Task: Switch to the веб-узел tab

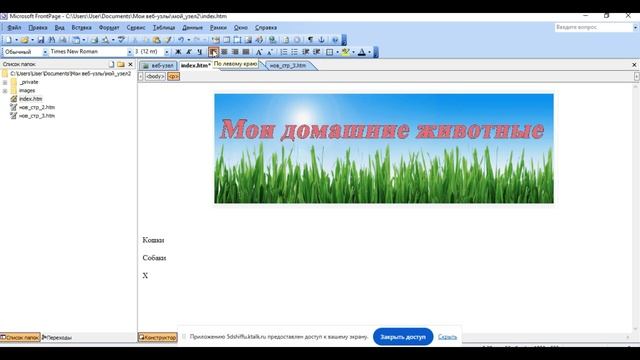Action: point(158,65)
